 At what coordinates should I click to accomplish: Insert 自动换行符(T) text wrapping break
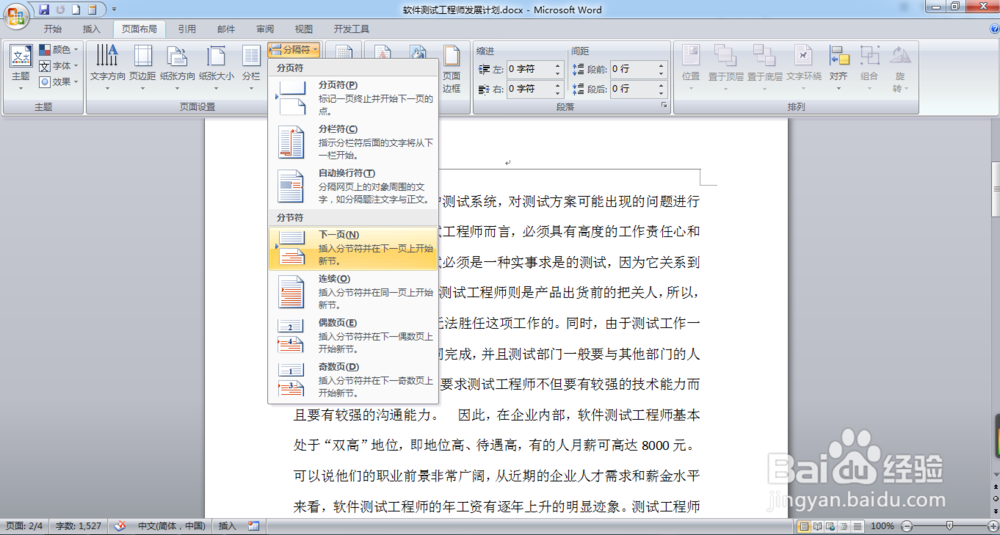pyautogui.click(x=353, y=186)
